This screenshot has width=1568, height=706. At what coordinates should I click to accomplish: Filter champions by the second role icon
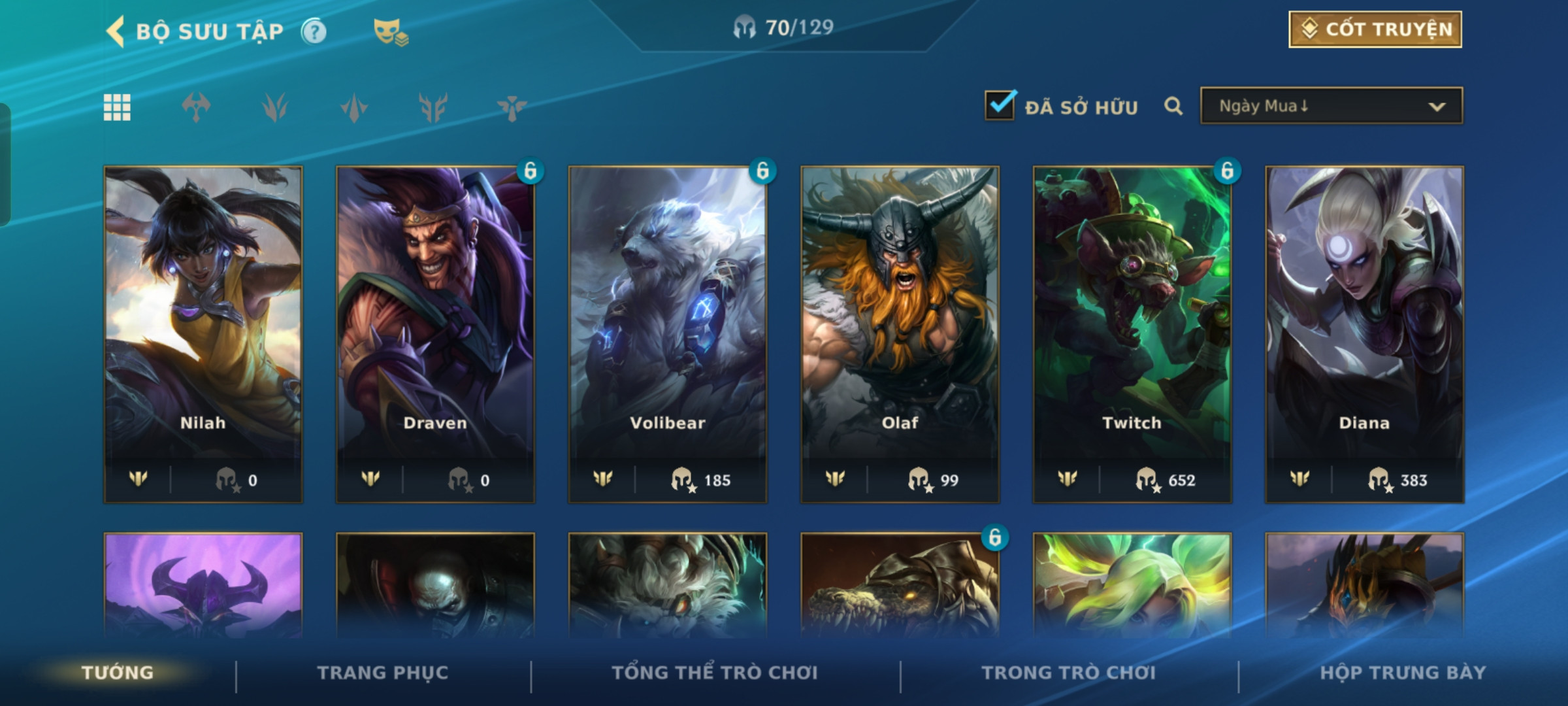click(x=275, y=107)
